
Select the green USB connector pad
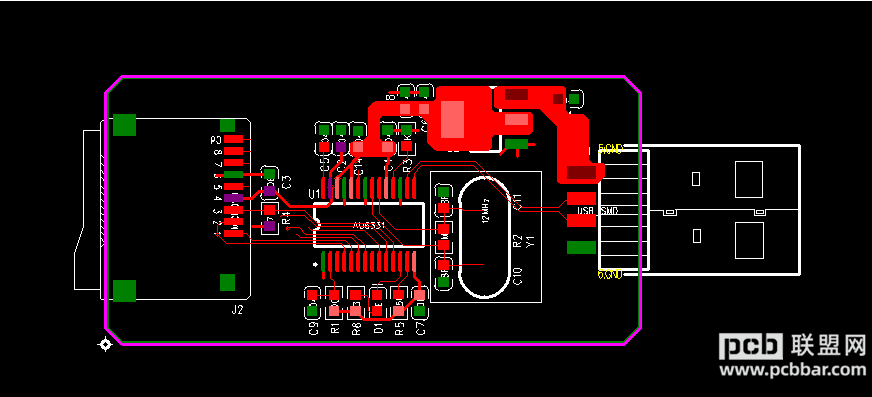tap(581, 247)
